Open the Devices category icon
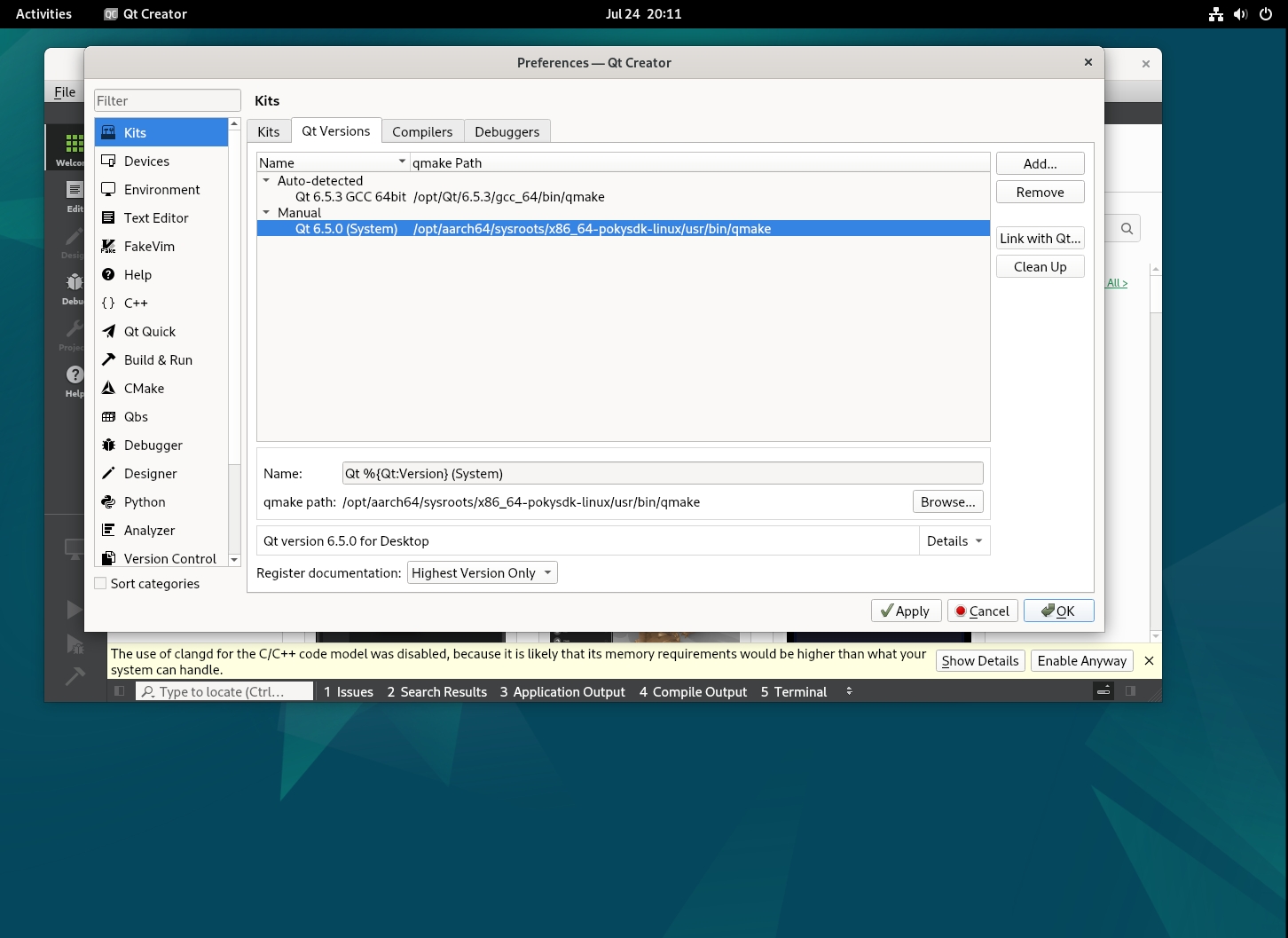 click(x=109, y=161)
